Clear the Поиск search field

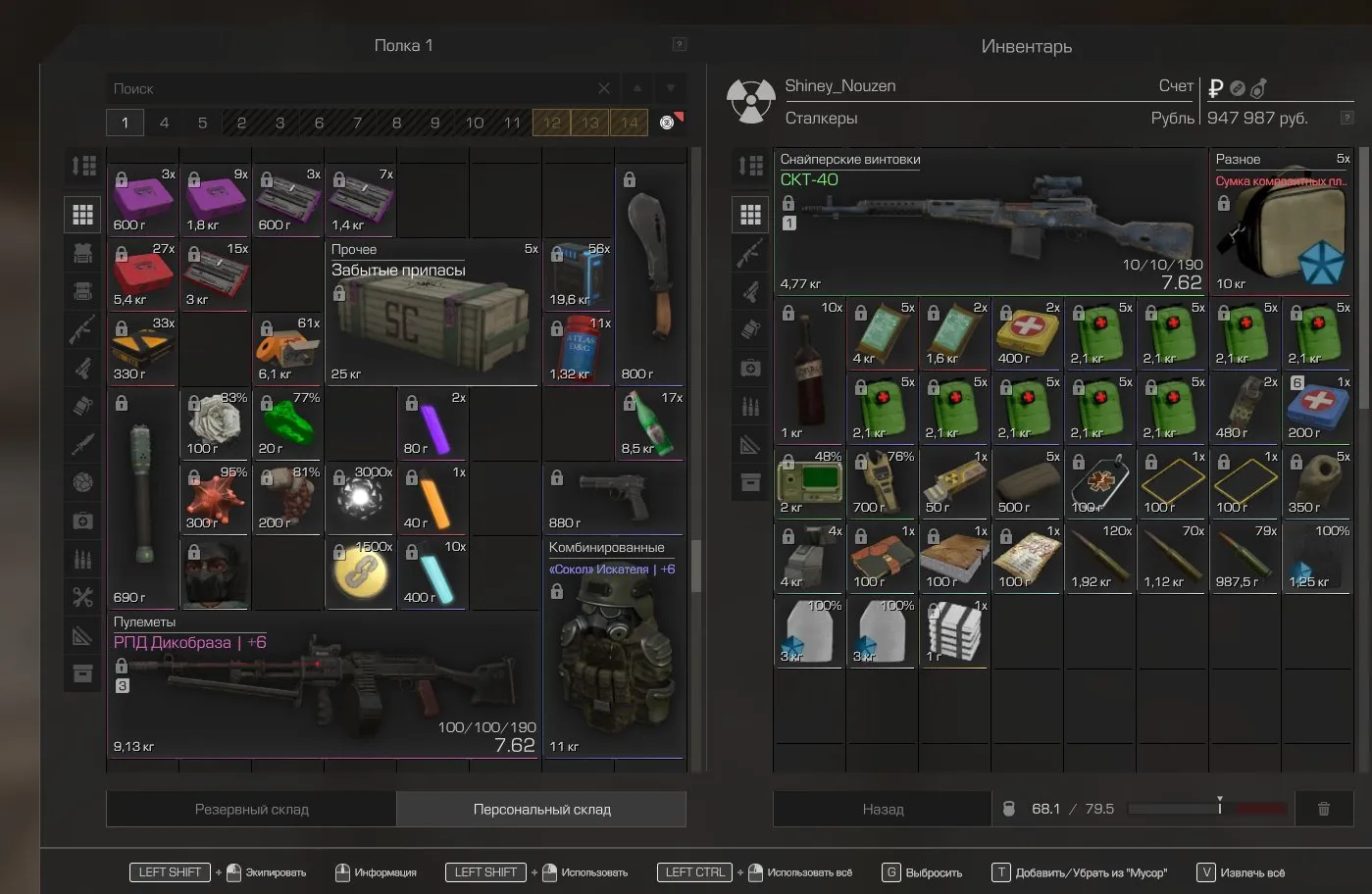tap(604, 88)
